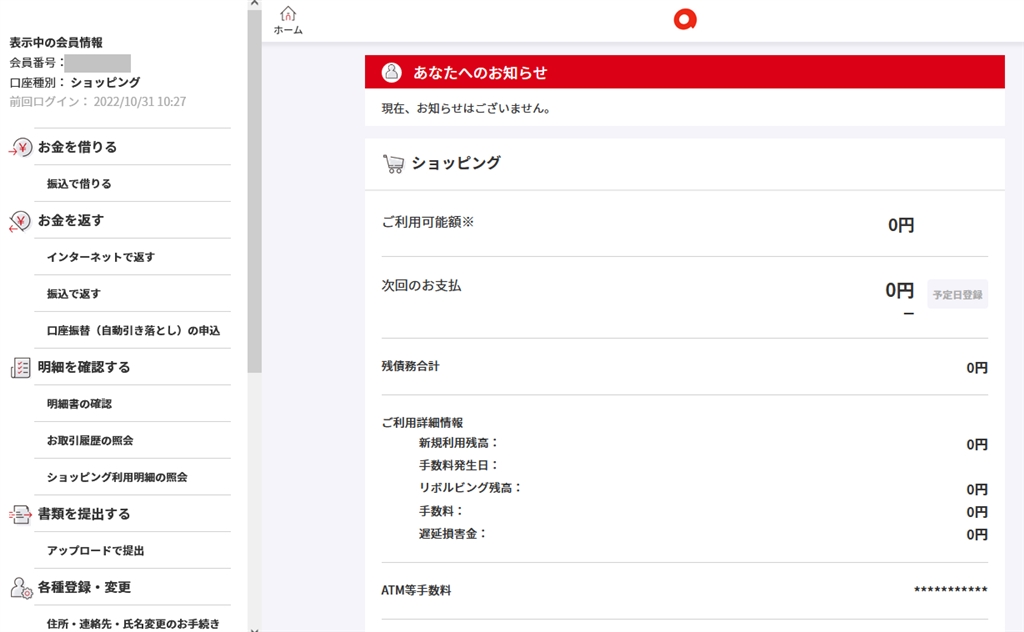This screenshot has width=1024, height=632.
Task: Open 明細書の確認 in sidebar
Action: (79, 403)
